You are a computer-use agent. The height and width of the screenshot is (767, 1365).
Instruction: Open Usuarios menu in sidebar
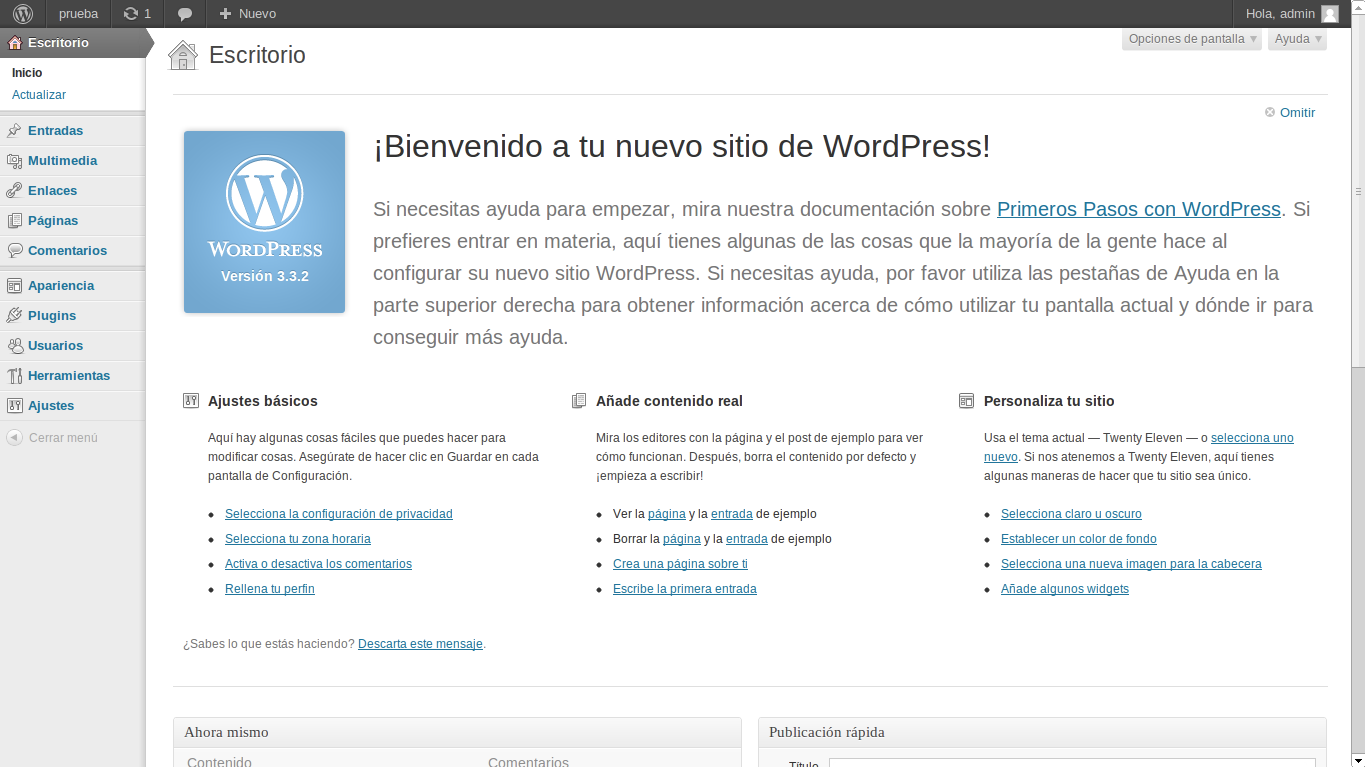tap(56, 346)
